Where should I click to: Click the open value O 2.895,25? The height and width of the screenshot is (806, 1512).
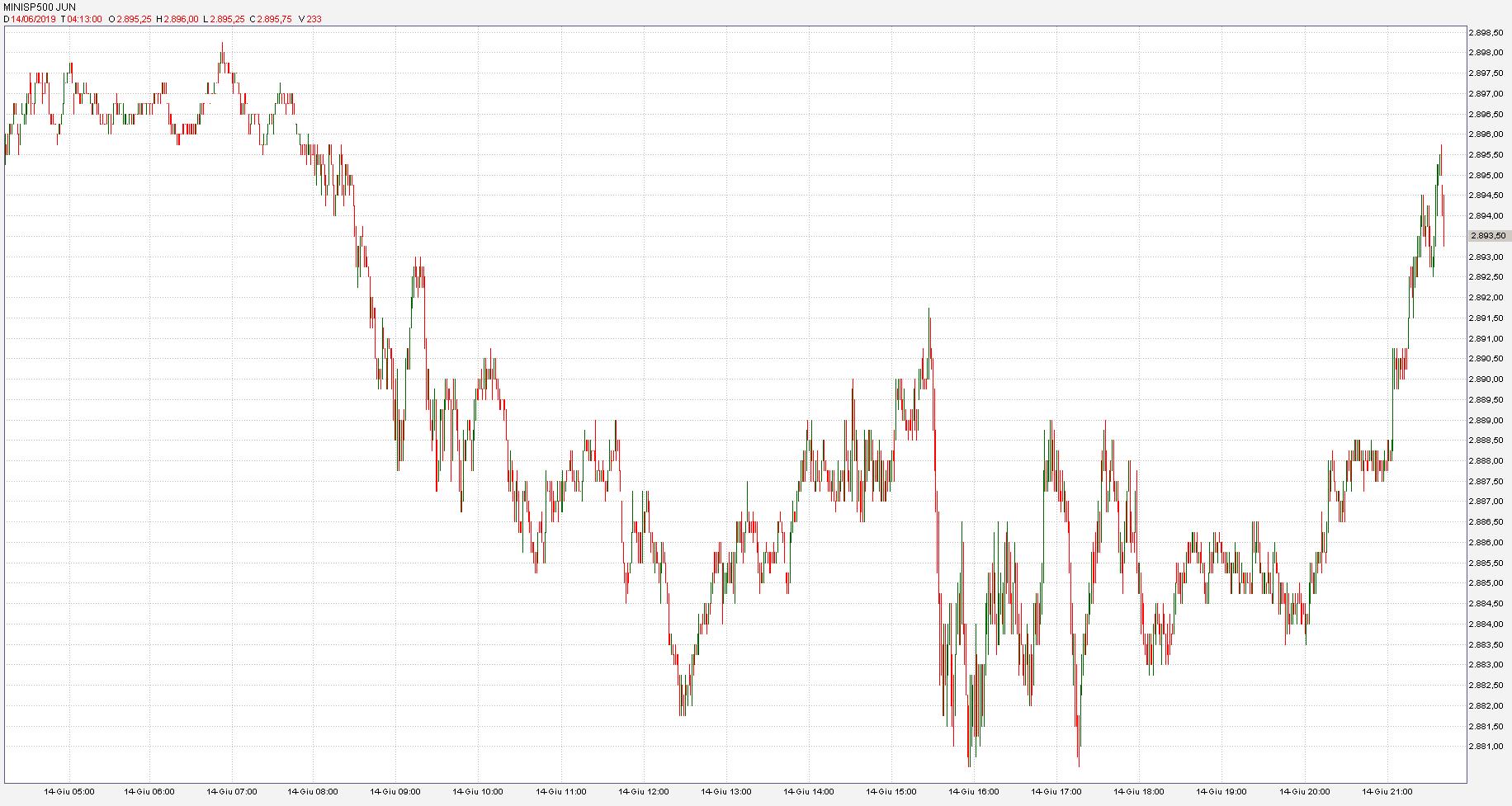(x=131, y=19)
